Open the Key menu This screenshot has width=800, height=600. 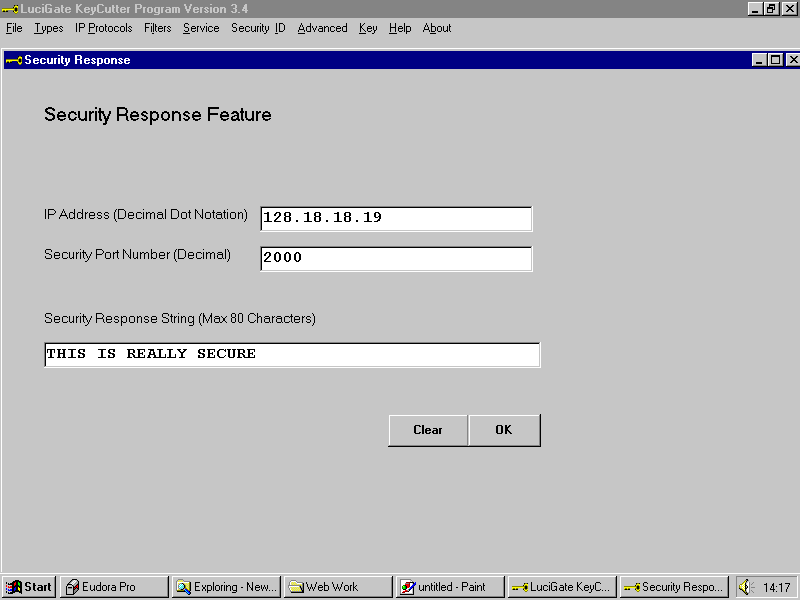(368, 28)
